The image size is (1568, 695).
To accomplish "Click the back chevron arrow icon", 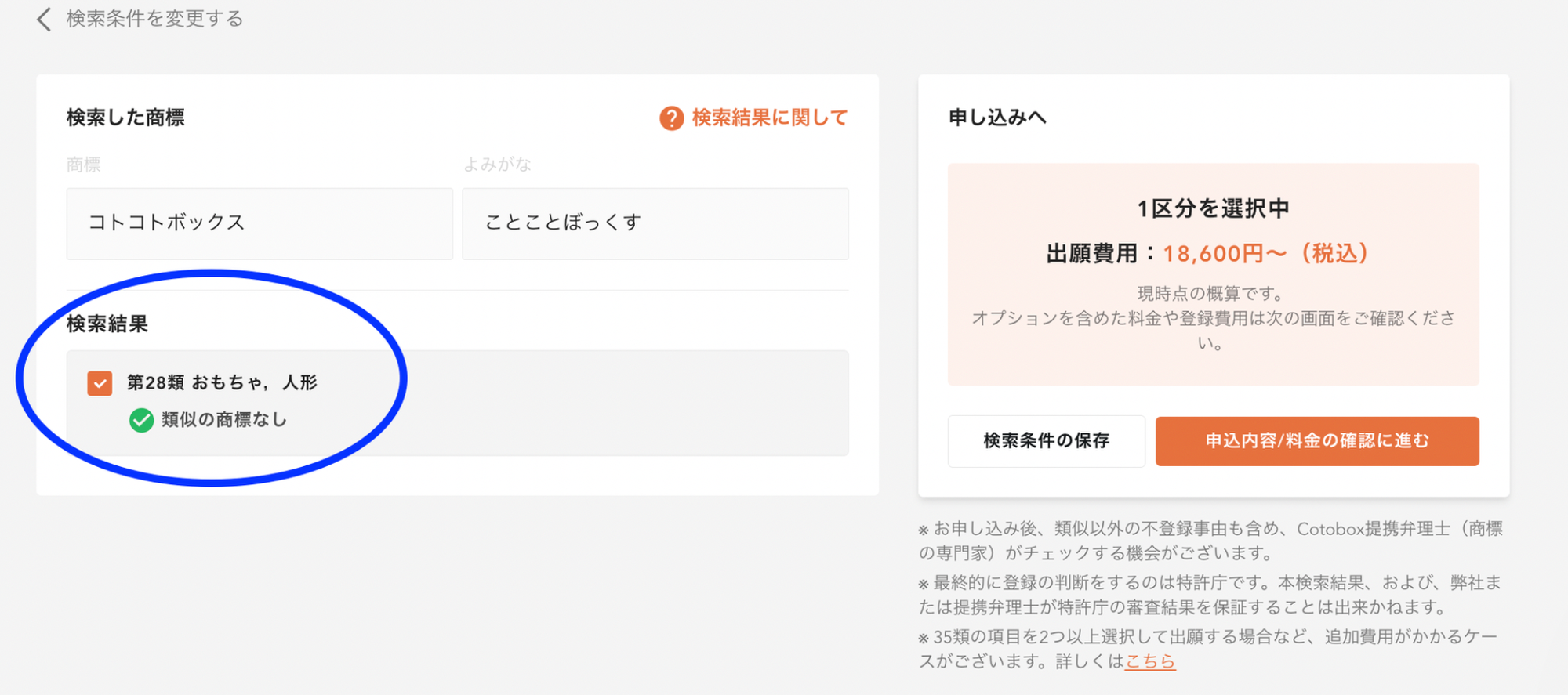I will tap(44, 19).
